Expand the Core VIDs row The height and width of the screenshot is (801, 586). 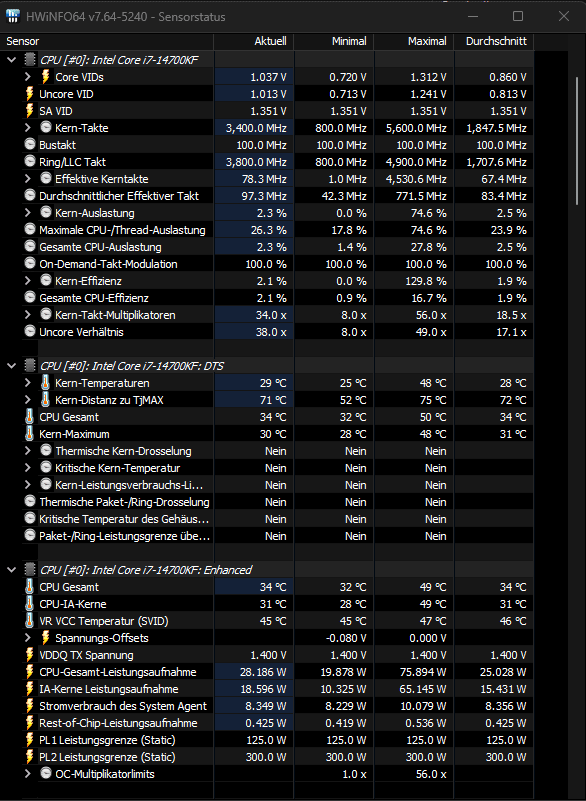(x=28, y=77)
